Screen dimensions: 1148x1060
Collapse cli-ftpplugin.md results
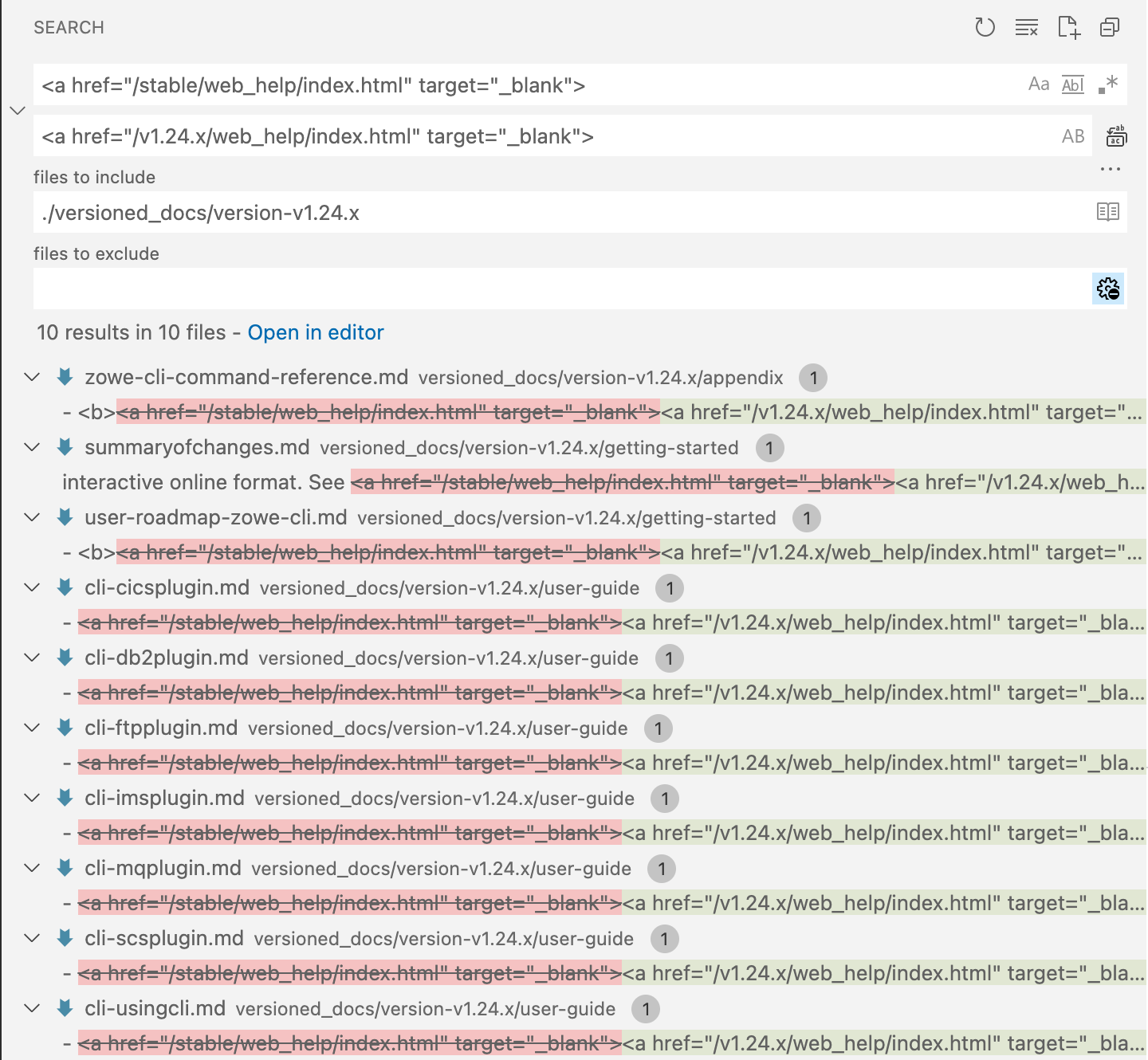32,728
